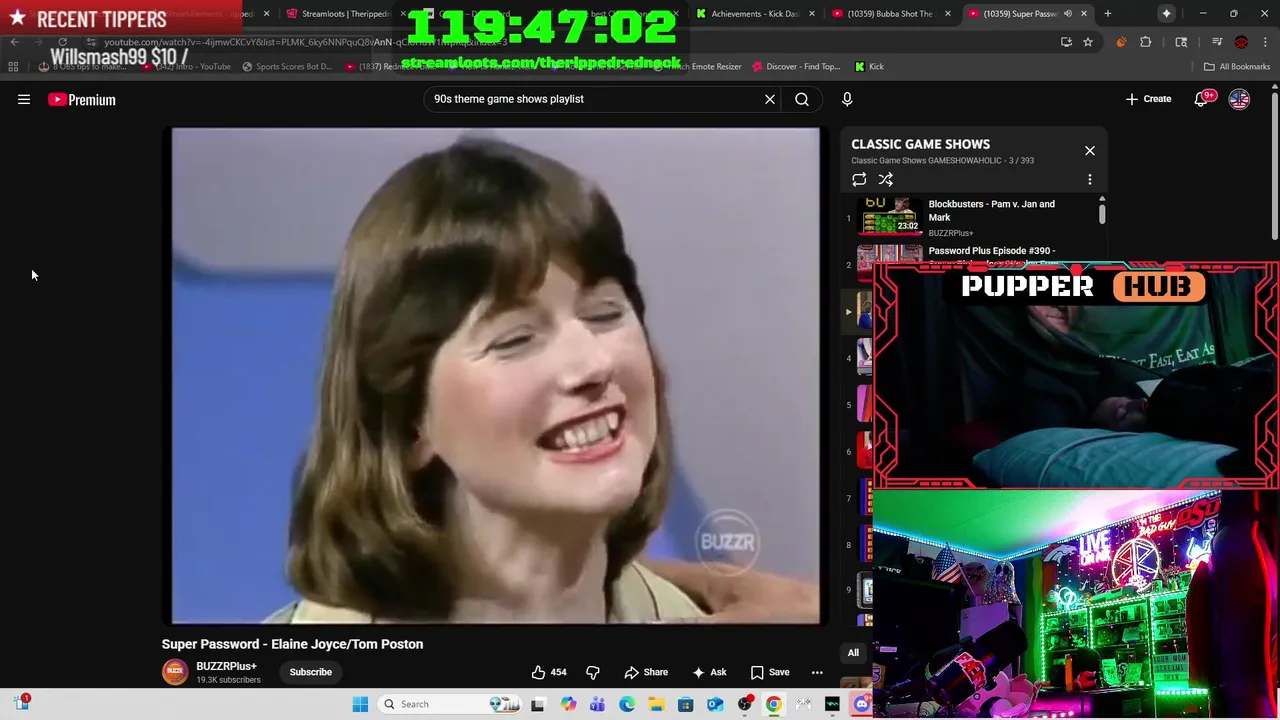Go to YouTube Premium home logo

[82, 99]
